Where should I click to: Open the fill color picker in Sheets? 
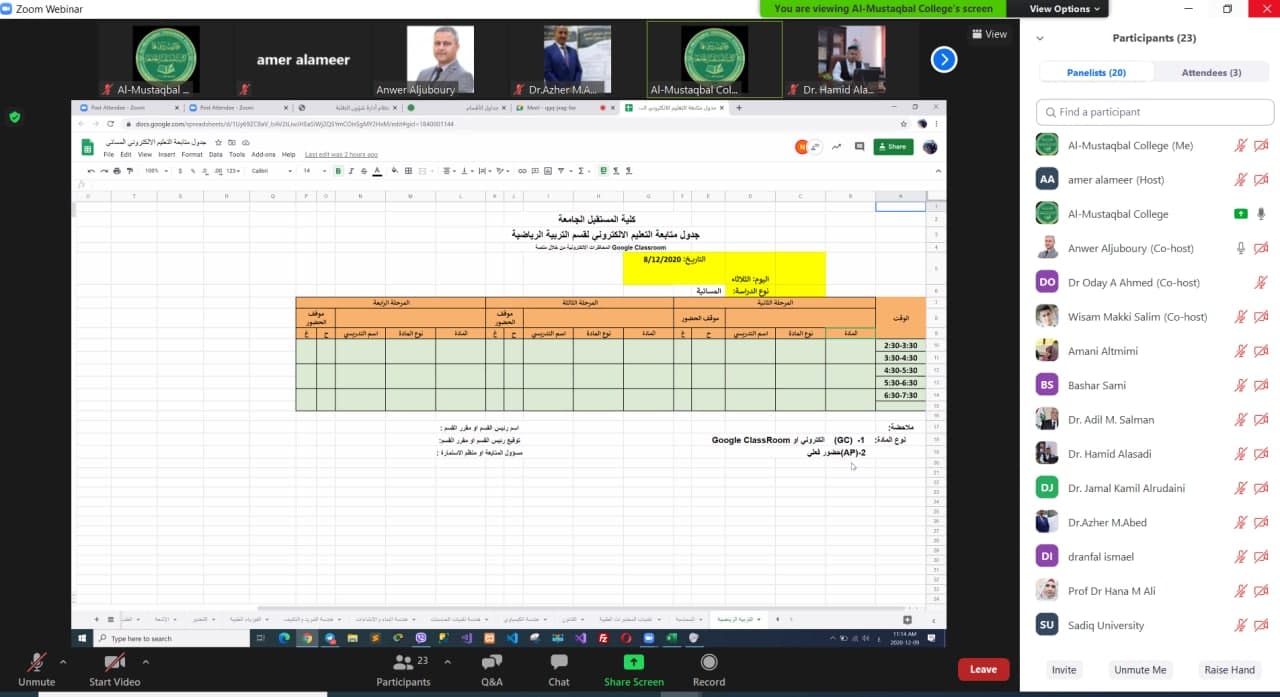tap(396, 171)
